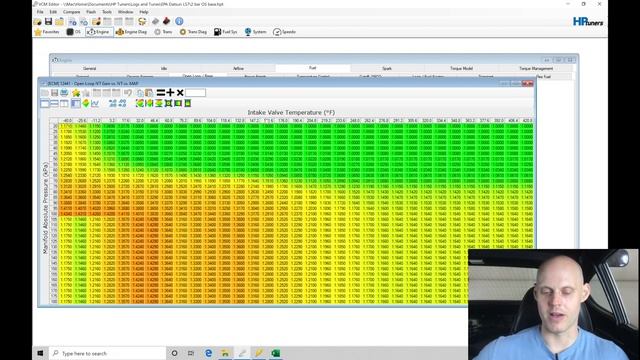Screen dimensions: 640x360
Task: Open the Trans Diag section
Action: (x=193, y=32)
